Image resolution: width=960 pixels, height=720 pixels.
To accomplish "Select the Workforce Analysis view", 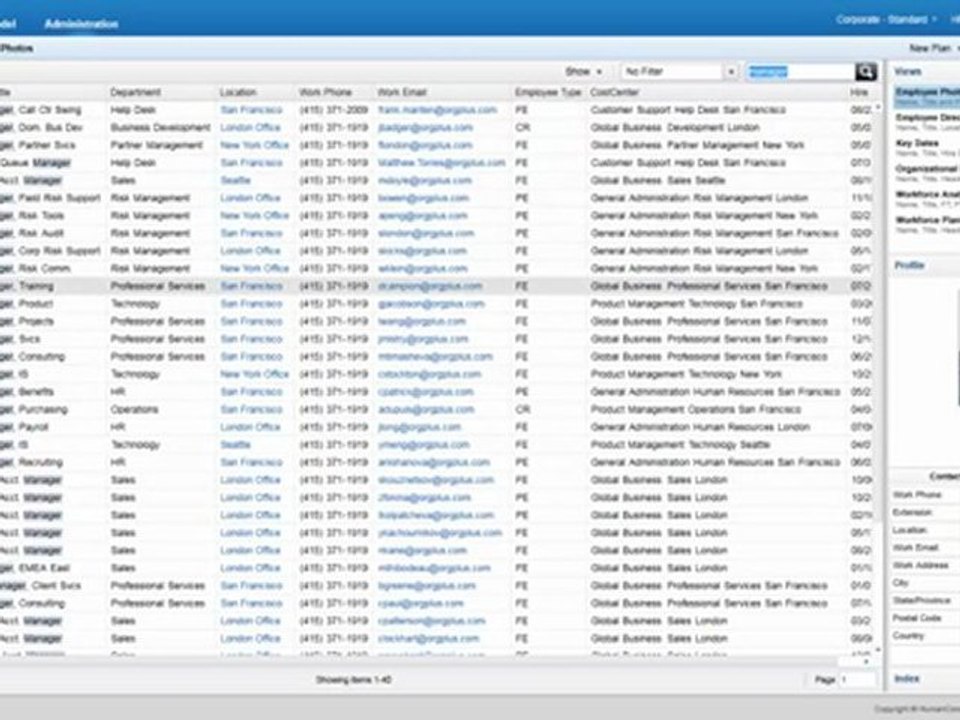I will pyautogui.click(x=927, y=199).
